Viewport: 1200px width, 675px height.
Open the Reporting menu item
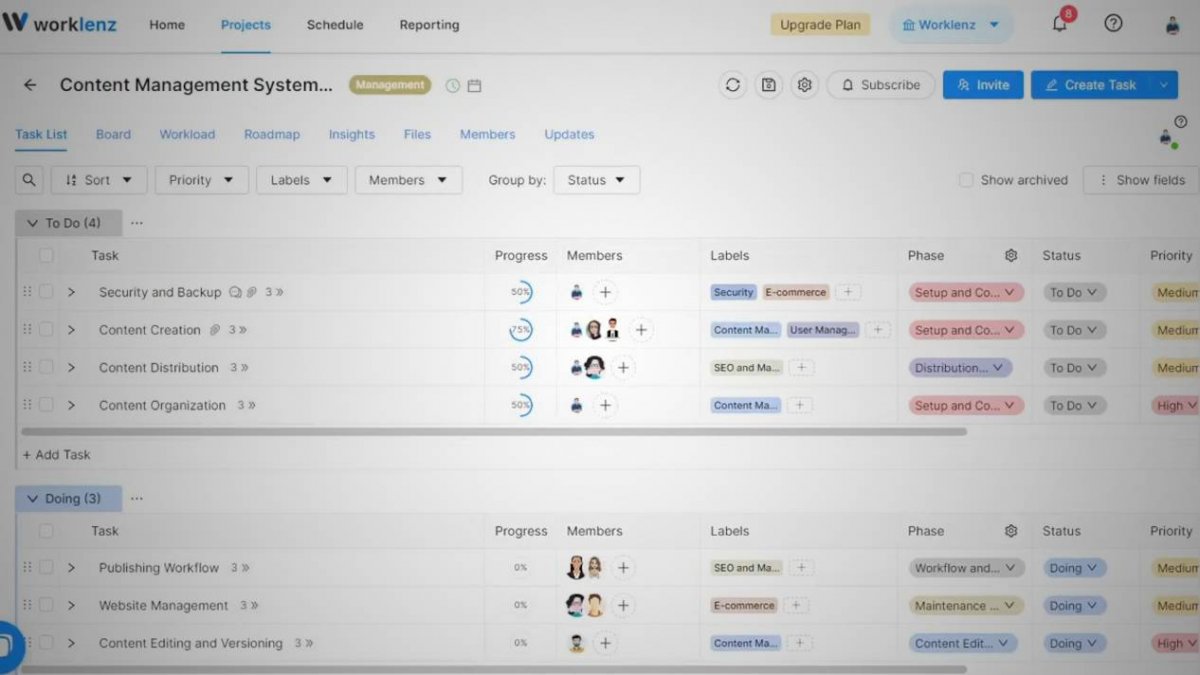pos(429,25)
